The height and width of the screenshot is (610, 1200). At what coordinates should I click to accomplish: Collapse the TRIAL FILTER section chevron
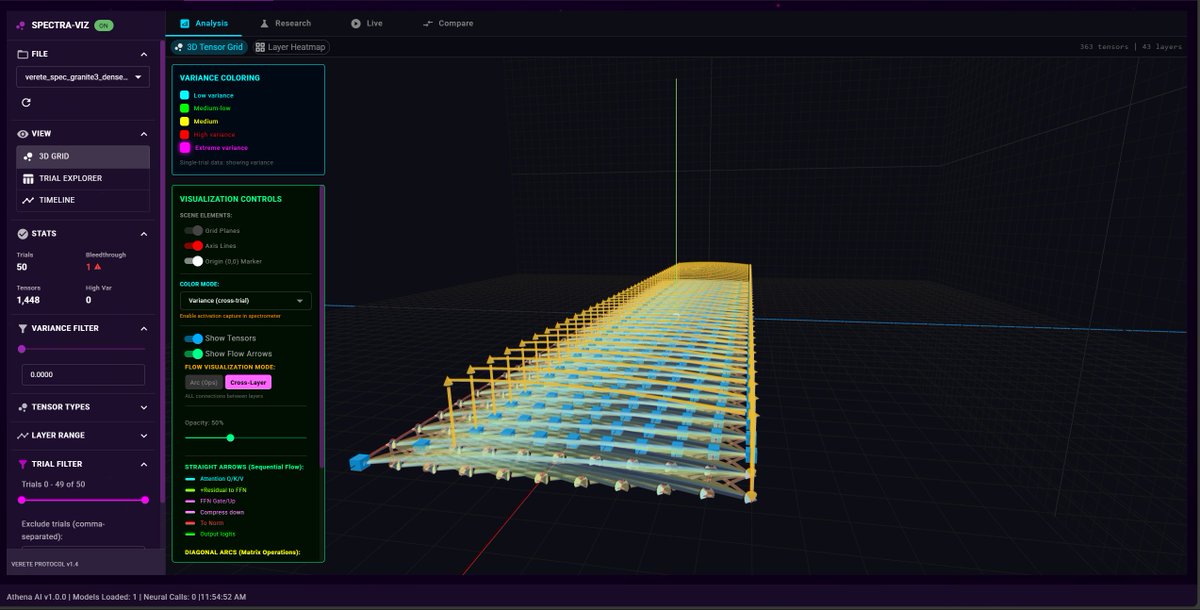coord(143,464)
